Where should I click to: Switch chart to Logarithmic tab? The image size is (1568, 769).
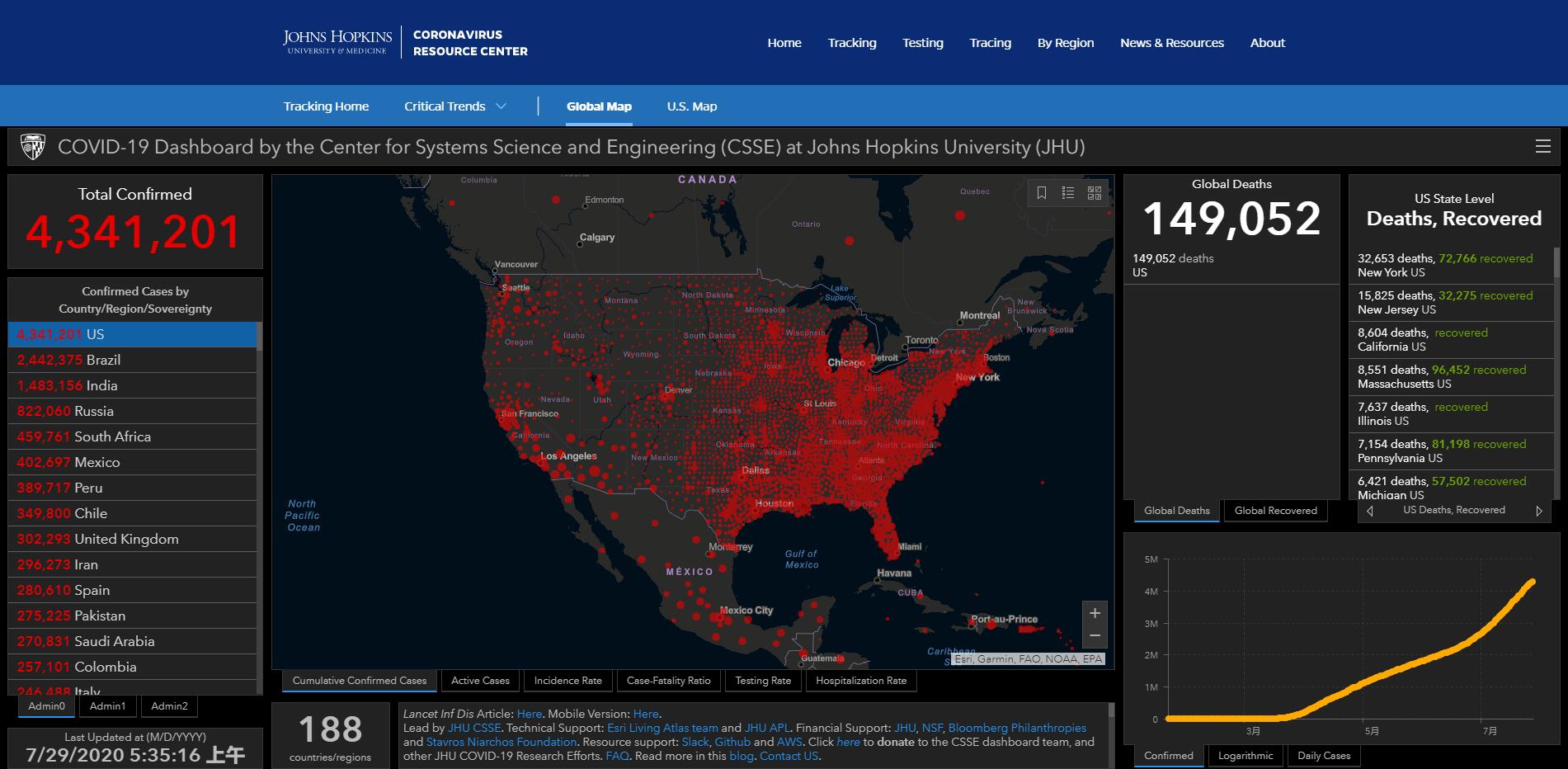[x=1245, y=756]
